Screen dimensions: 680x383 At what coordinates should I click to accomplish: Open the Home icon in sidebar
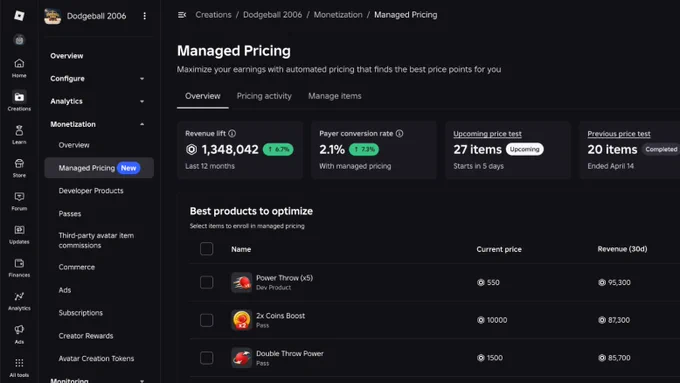(x=19, y=68)
